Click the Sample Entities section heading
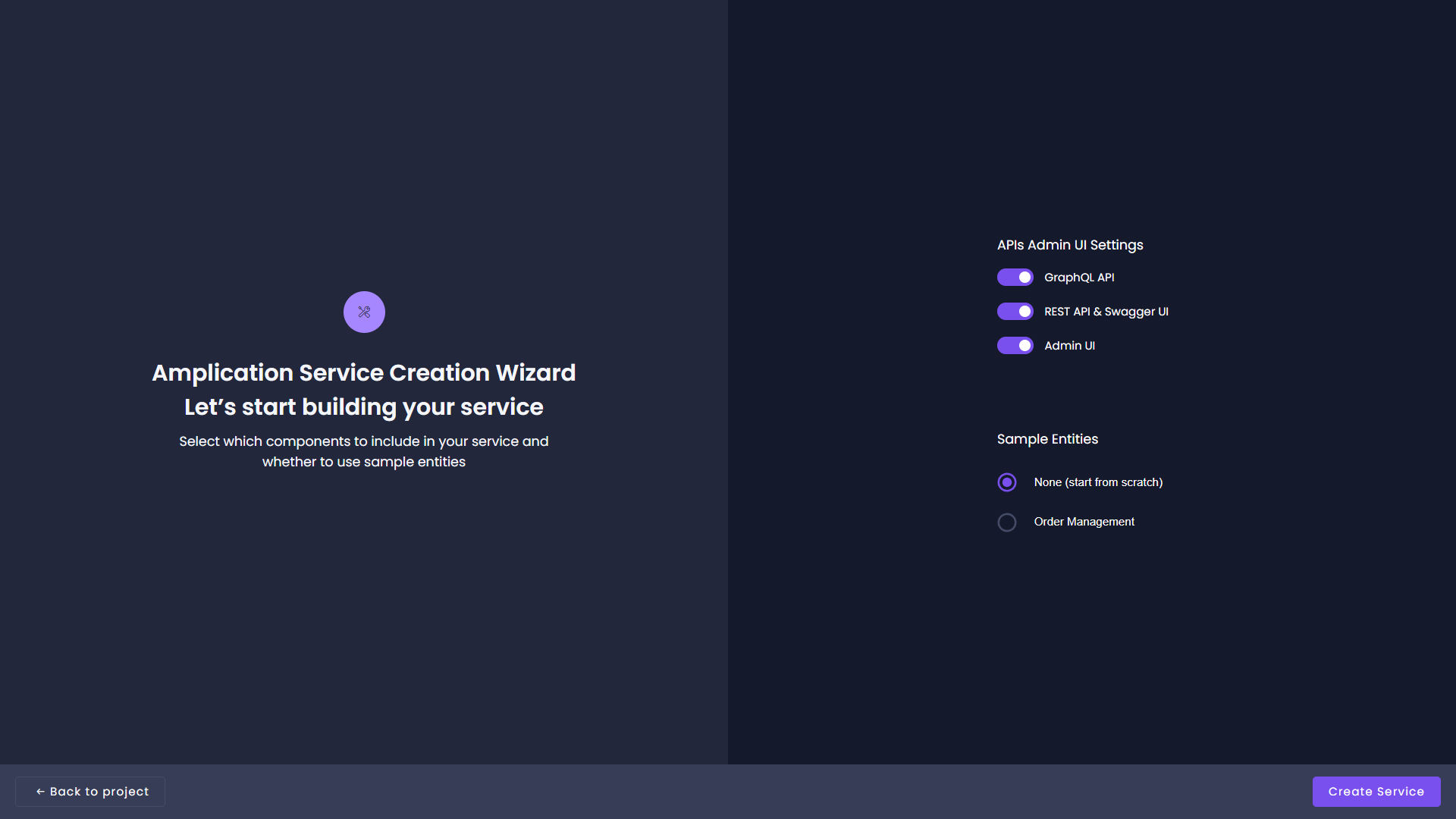Screen dimensions: 1456x819 point(1046,439)
